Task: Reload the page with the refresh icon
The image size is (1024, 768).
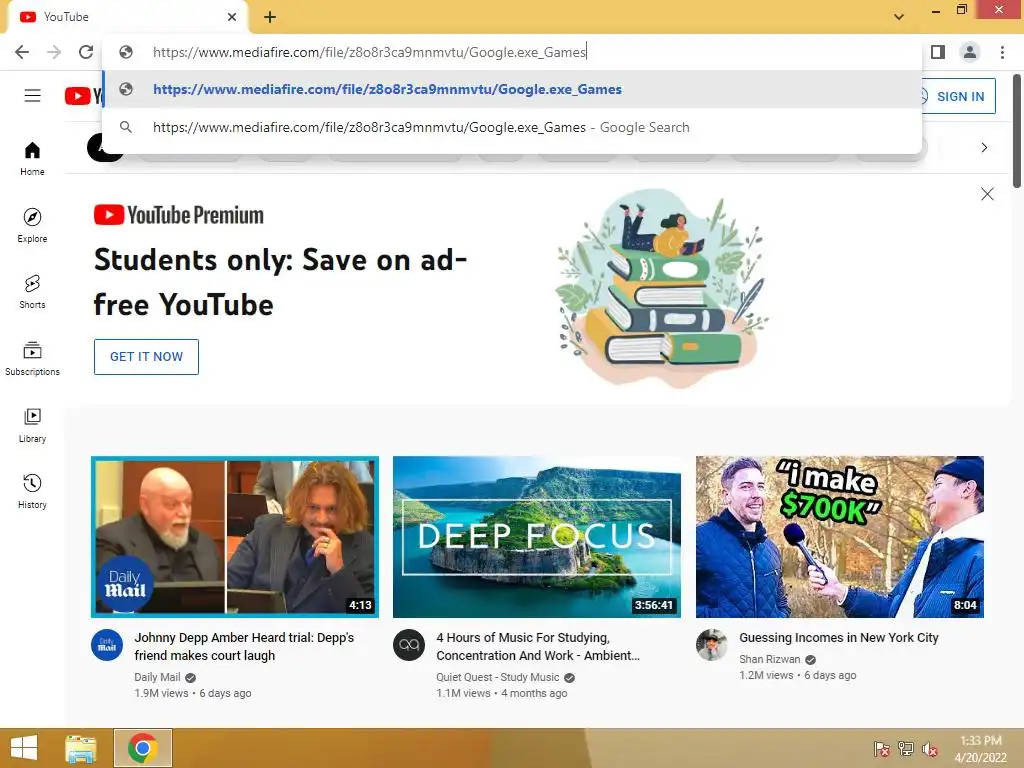Action: [86, 52]
